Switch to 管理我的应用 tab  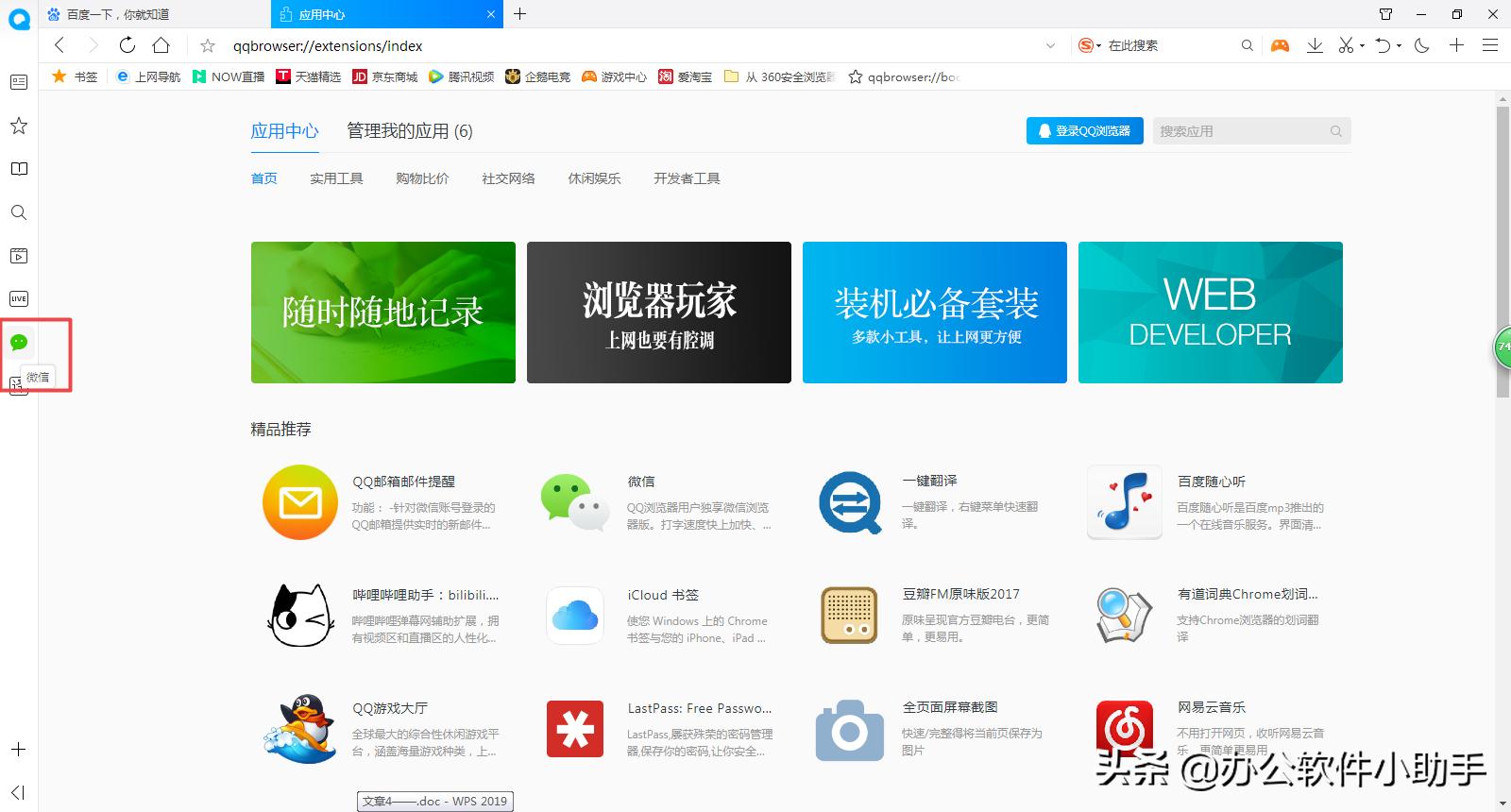410,131
